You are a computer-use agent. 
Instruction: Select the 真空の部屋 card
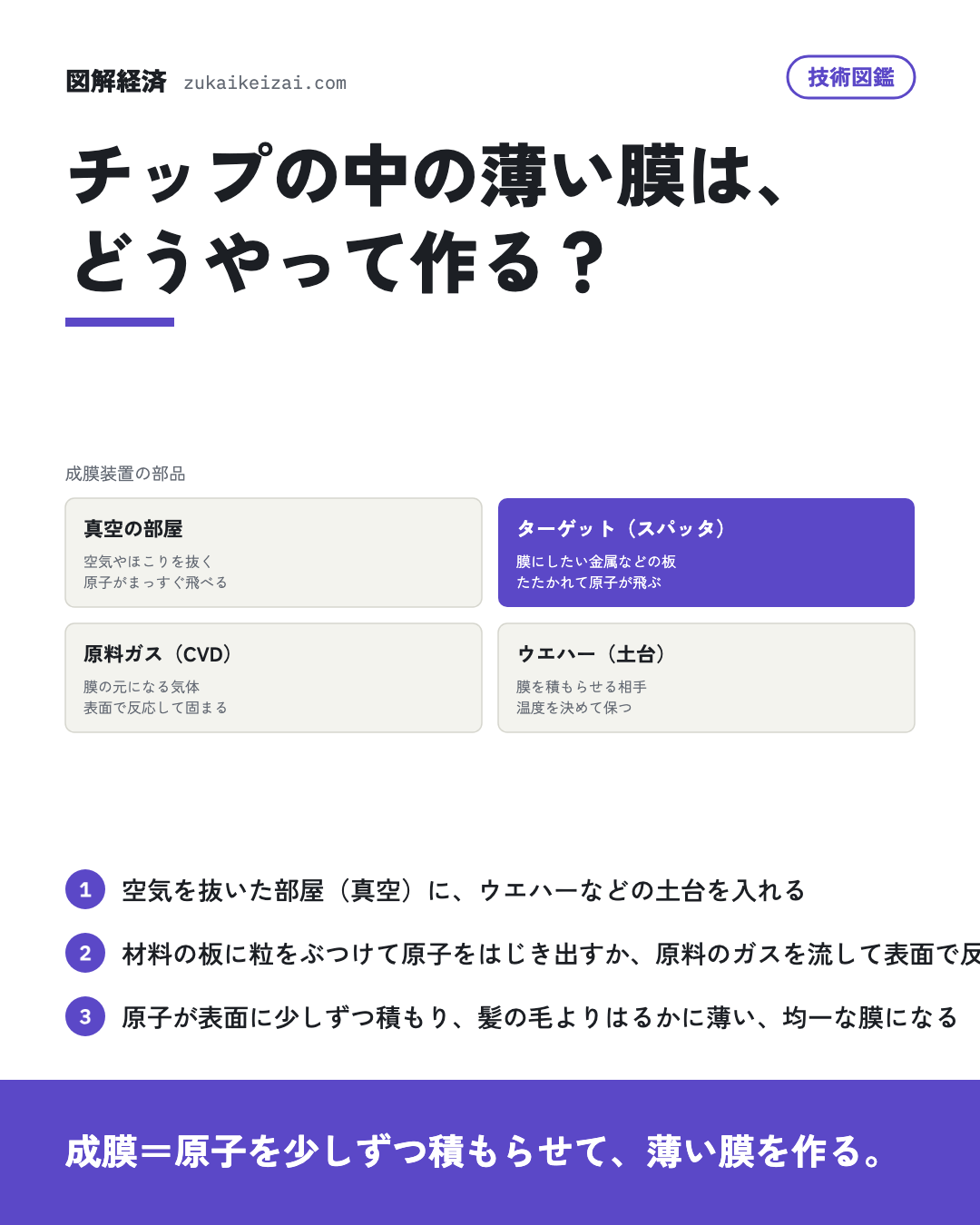tap(273, 553)
